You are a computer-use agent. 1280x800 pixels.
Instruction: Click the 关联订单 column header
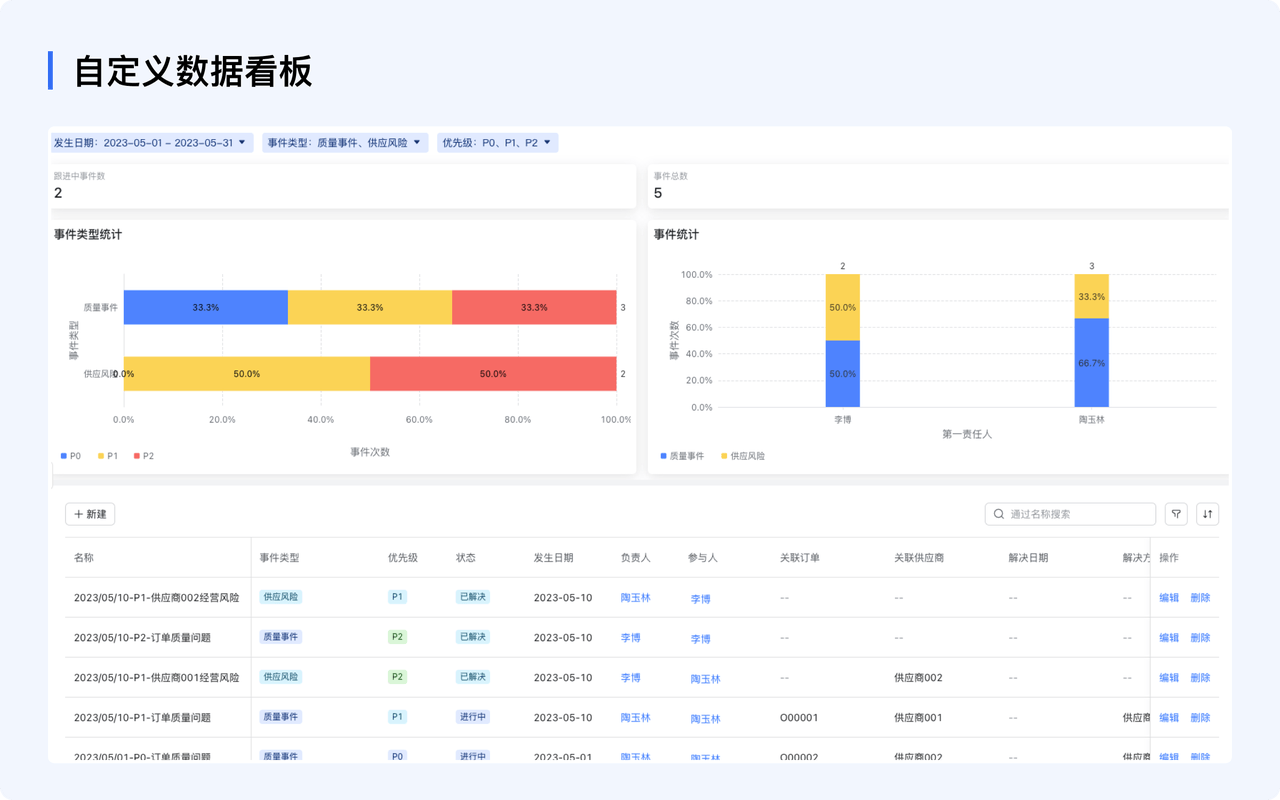[x=800, y=558]
